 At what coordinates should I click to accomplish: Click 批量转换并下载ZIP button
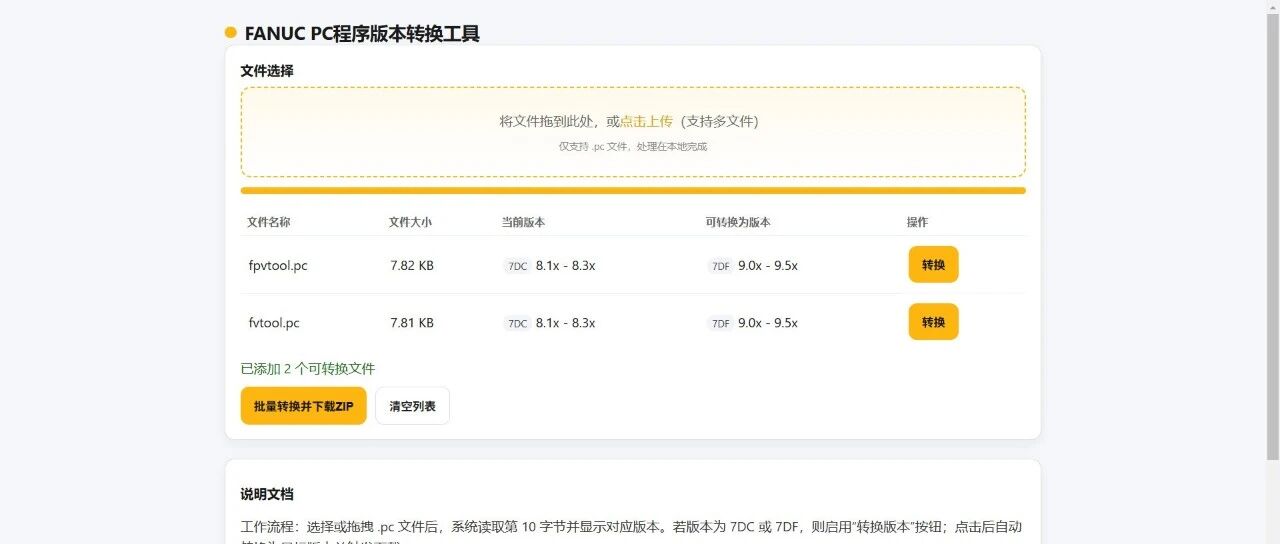(304, 406)
